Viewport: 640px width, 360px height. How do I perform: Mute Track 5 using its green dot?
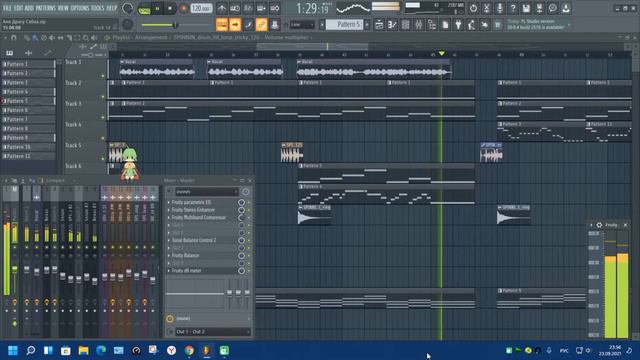(103, 159)
